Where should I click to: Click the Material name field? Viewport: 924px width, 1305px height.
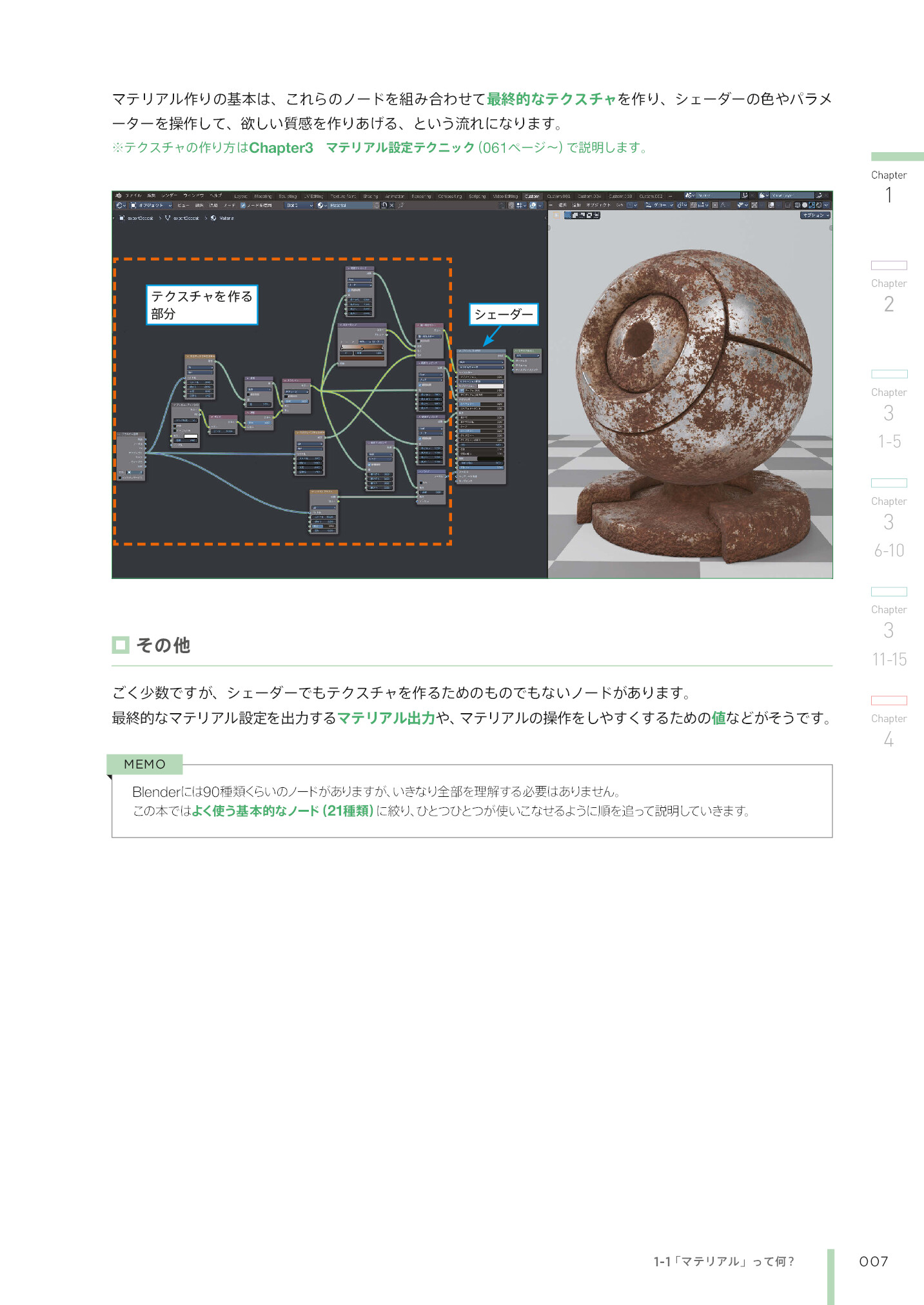[351, 205]
